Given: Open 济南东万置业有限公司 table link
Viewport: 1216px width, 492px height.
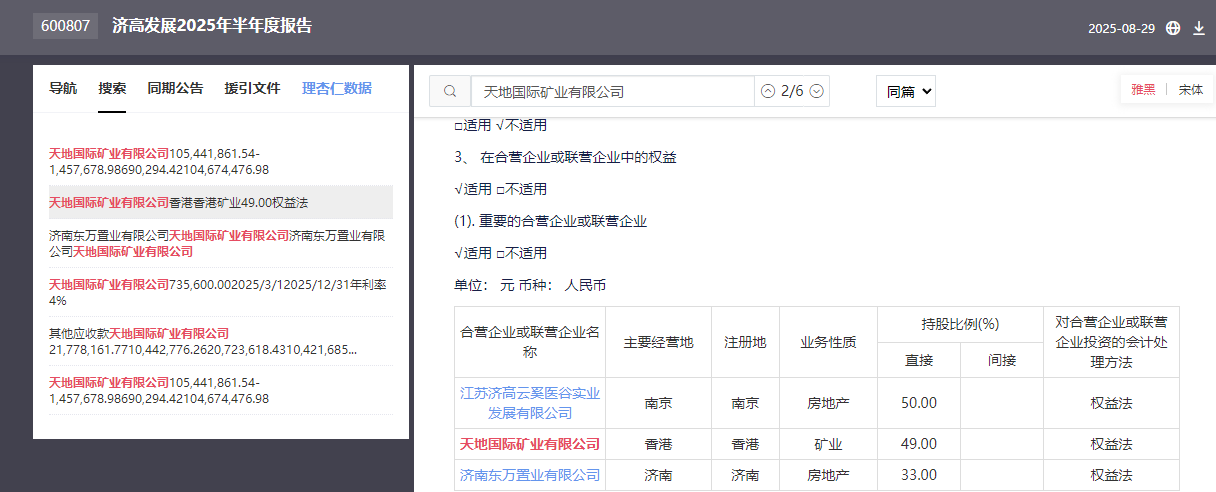Looking at the screenshot, I should pyautogui.click(x=530, y=475).
